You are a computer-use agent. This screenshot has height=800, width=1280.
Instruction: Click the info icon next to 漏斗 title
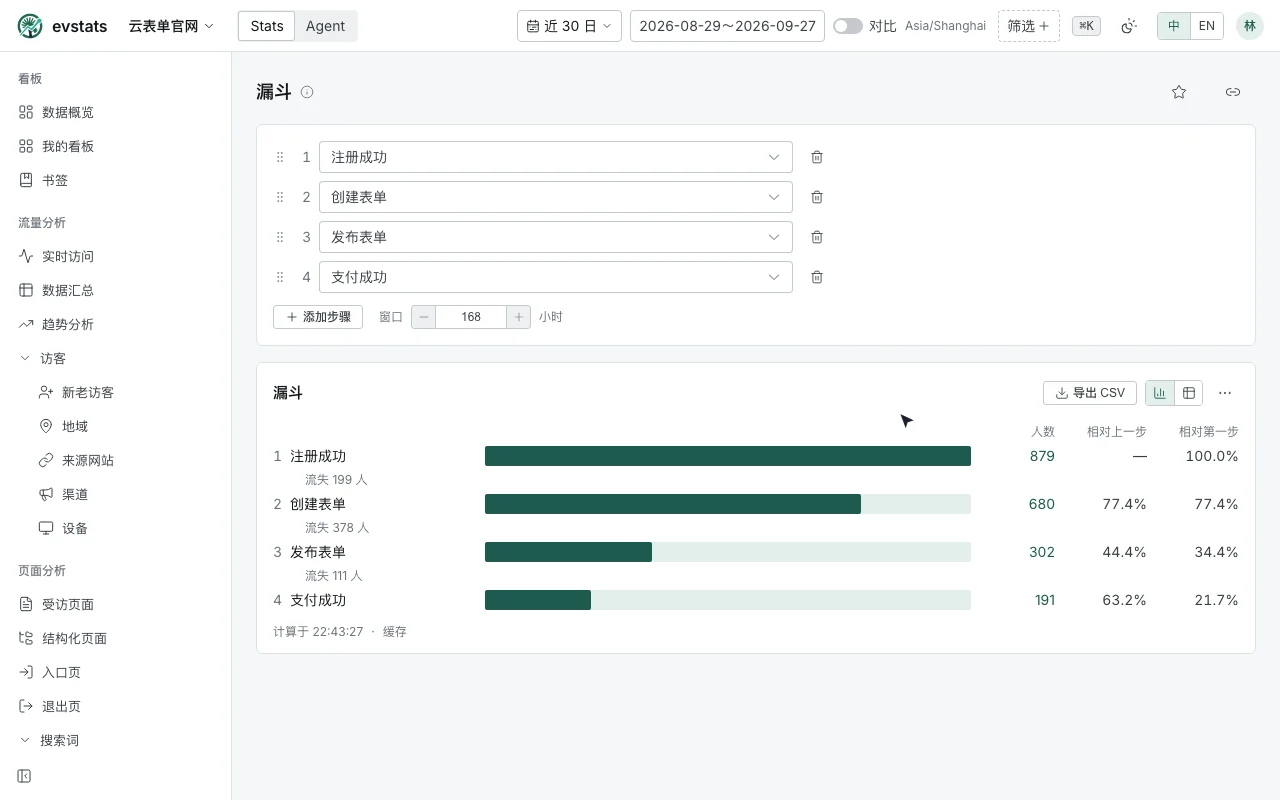click(307, 92)
